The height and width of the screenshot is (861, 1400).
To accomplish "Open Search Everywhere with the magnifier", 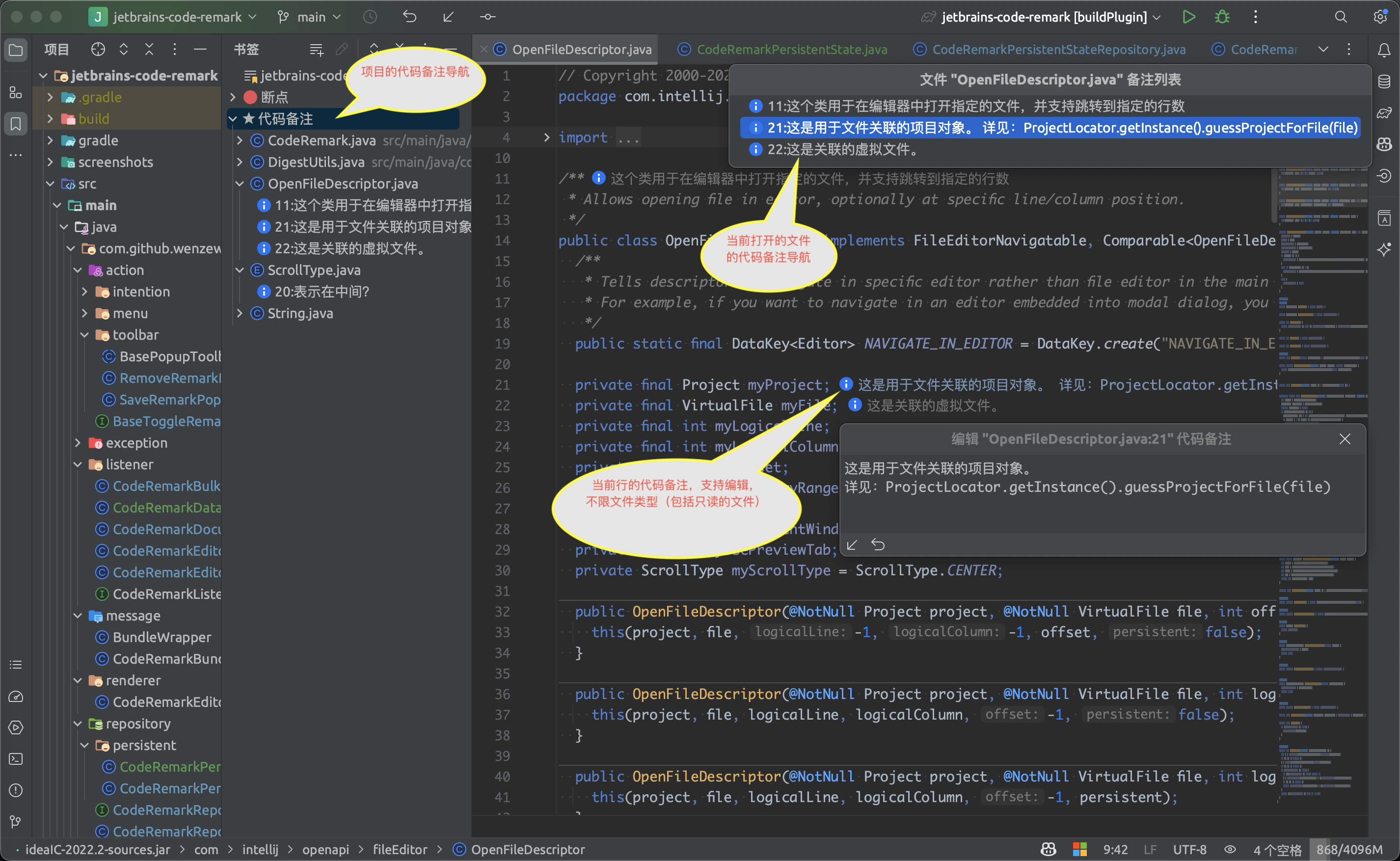I will pos(1342,17).
